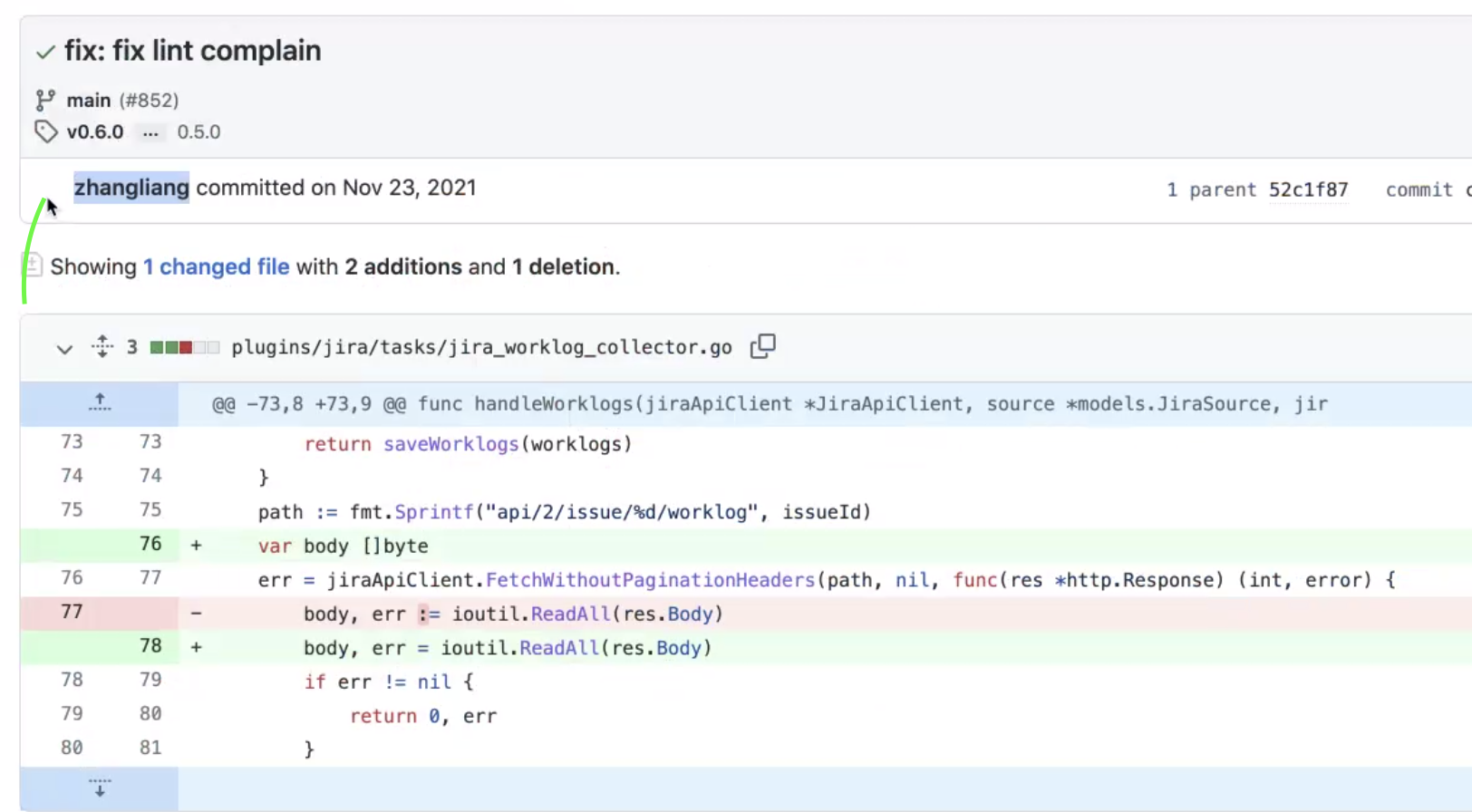Viewport: 1472px width, 812px height.
Task: Click the FetchWithoutPaginationHeaders code line
Action: click(827, 580)
